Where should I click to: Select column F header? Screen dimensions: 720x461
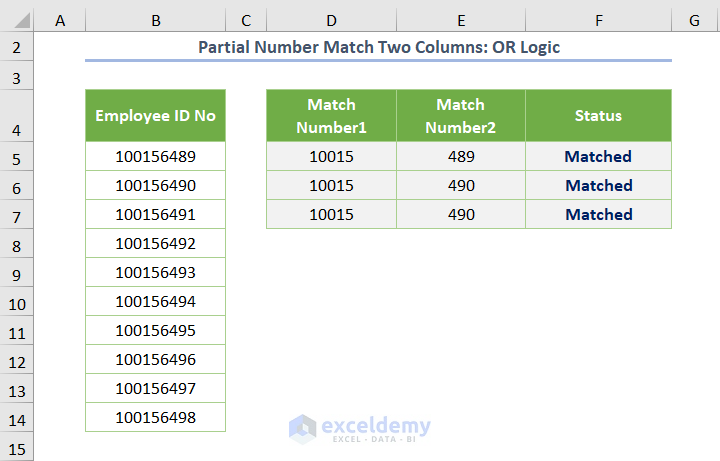tap(598, 20)
